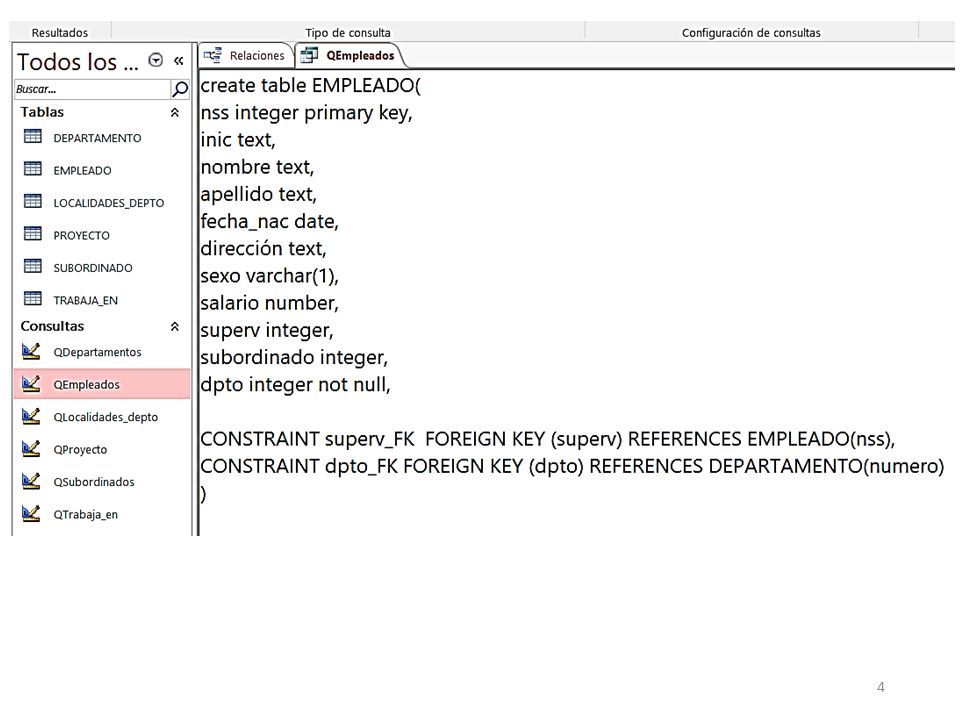The image size is (960, 720).
Task: Click the SUBORDINADO table icon
Action: (32, 266)
